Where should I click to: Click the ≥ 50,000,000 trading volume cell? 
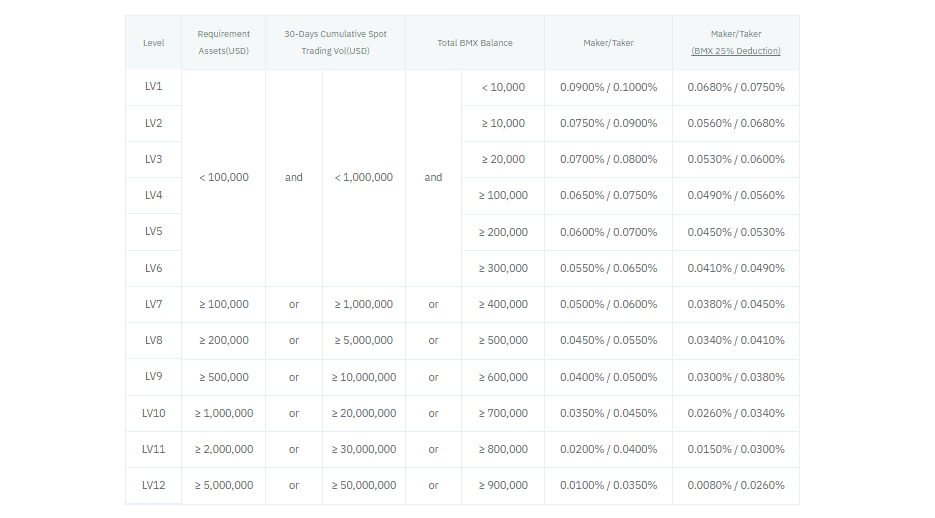[364, 485]
